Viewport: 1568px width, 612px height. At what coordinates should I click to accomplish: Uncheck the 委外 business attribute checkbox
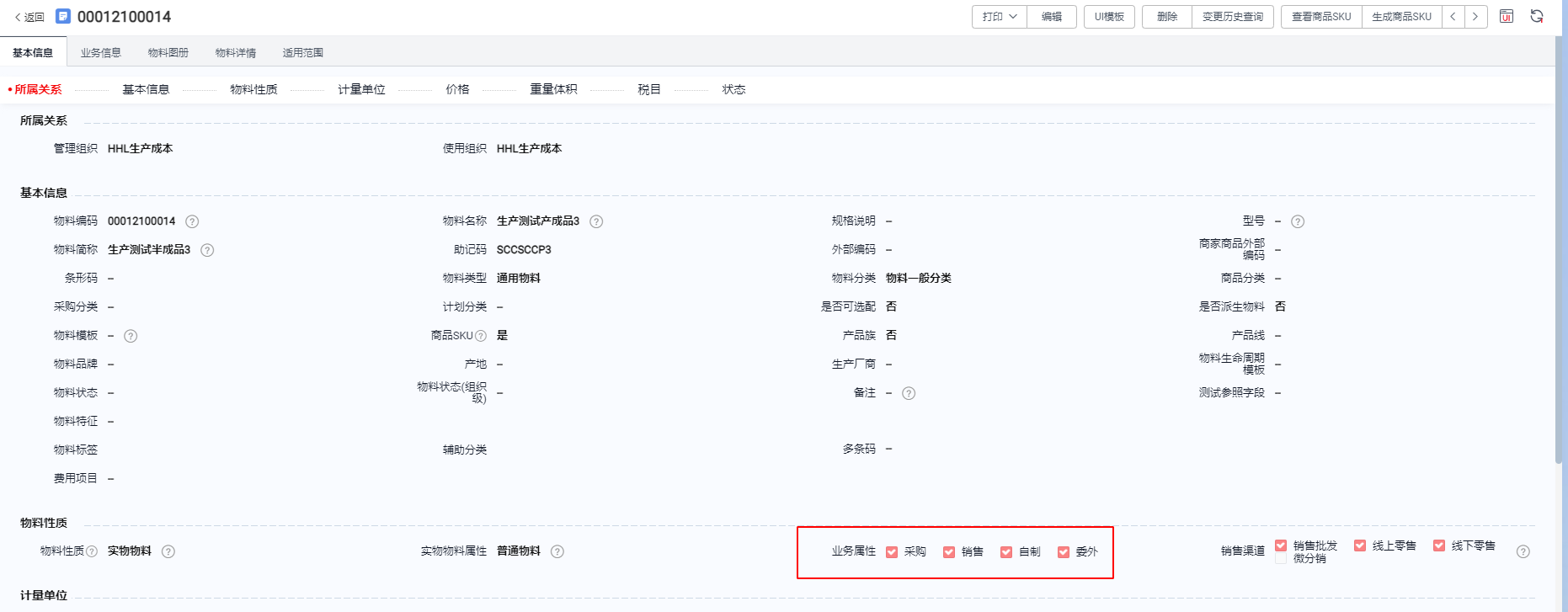pos(1064,552)
